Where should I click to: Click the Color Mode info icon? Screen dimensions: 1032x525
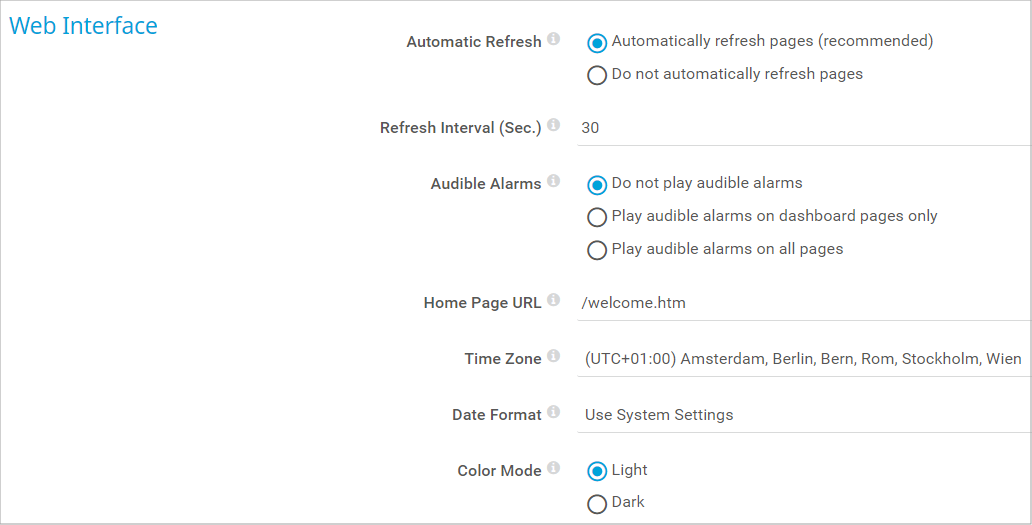[554, 469]
